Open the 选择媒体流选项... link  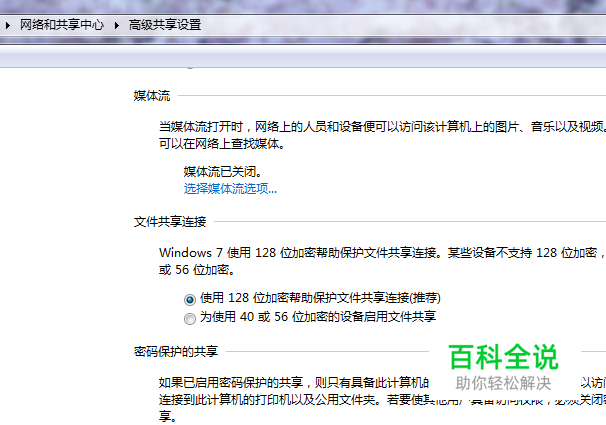pos(230,189)
